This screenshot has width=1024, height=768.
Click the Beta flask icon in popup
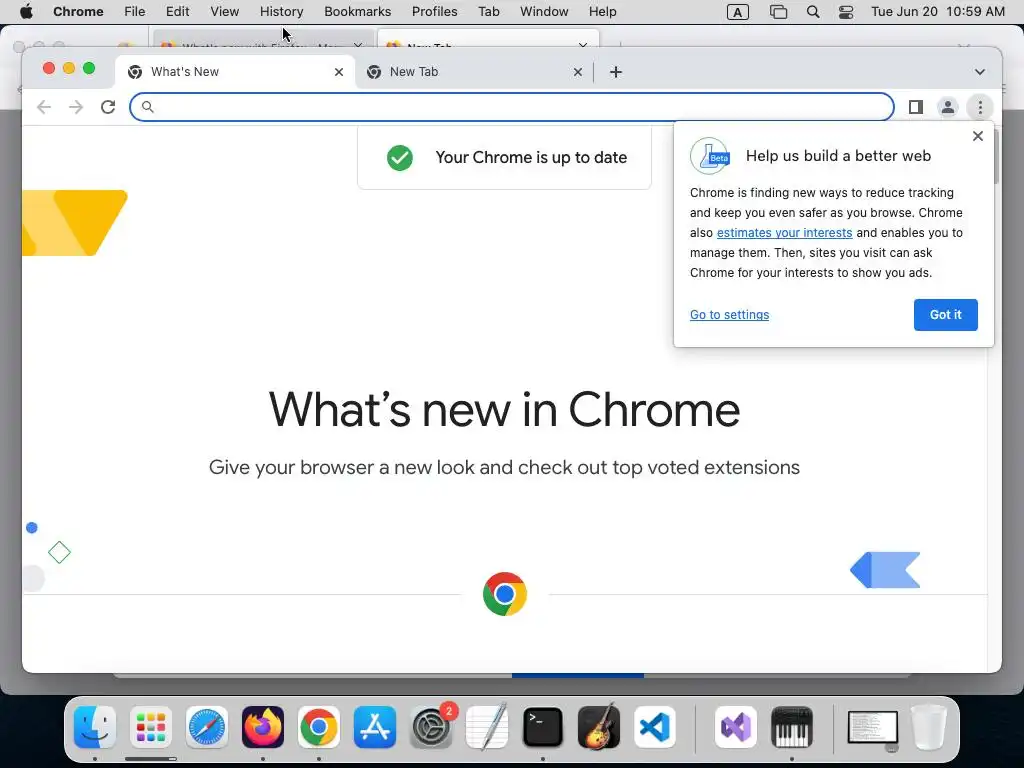[x=710, y=156]
